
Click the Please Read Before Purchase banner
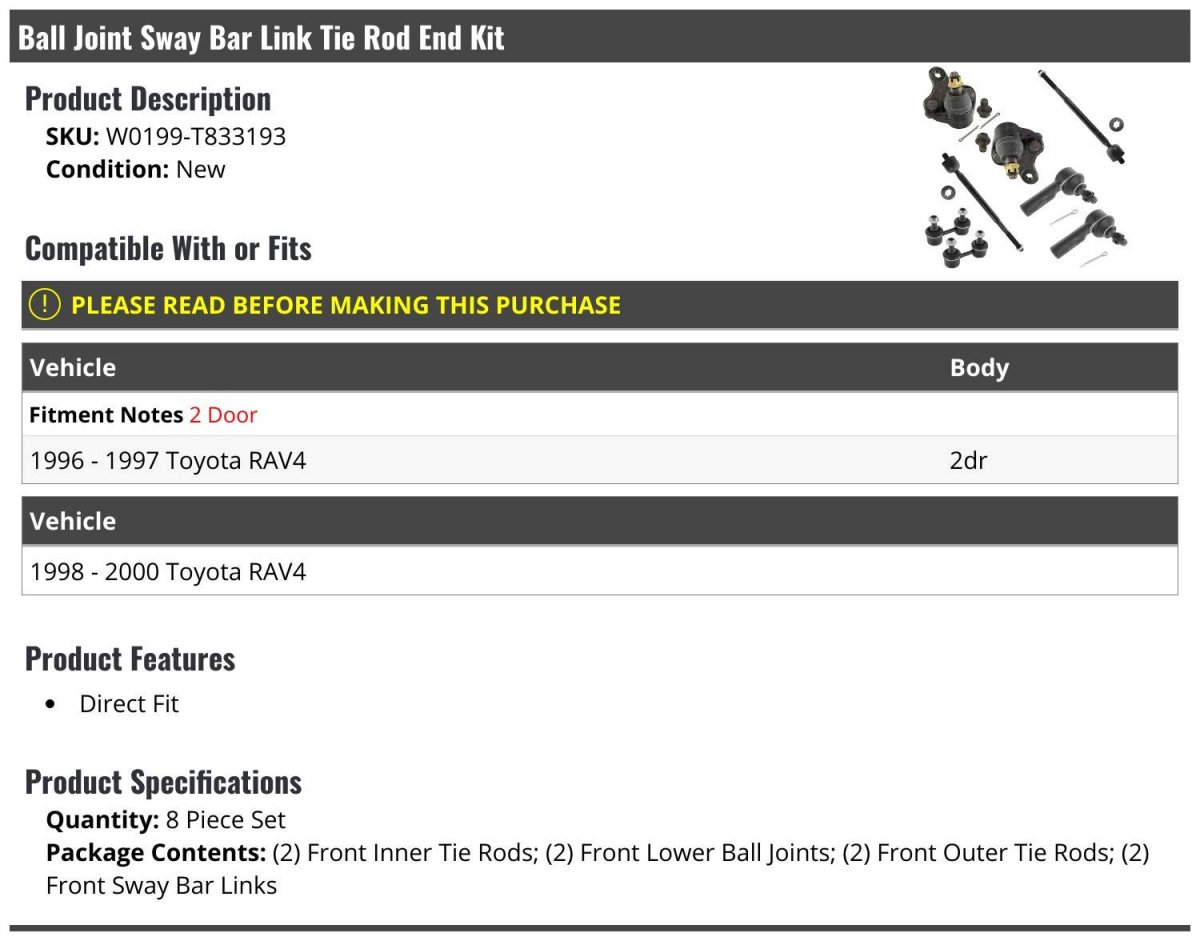click(346, 305)
